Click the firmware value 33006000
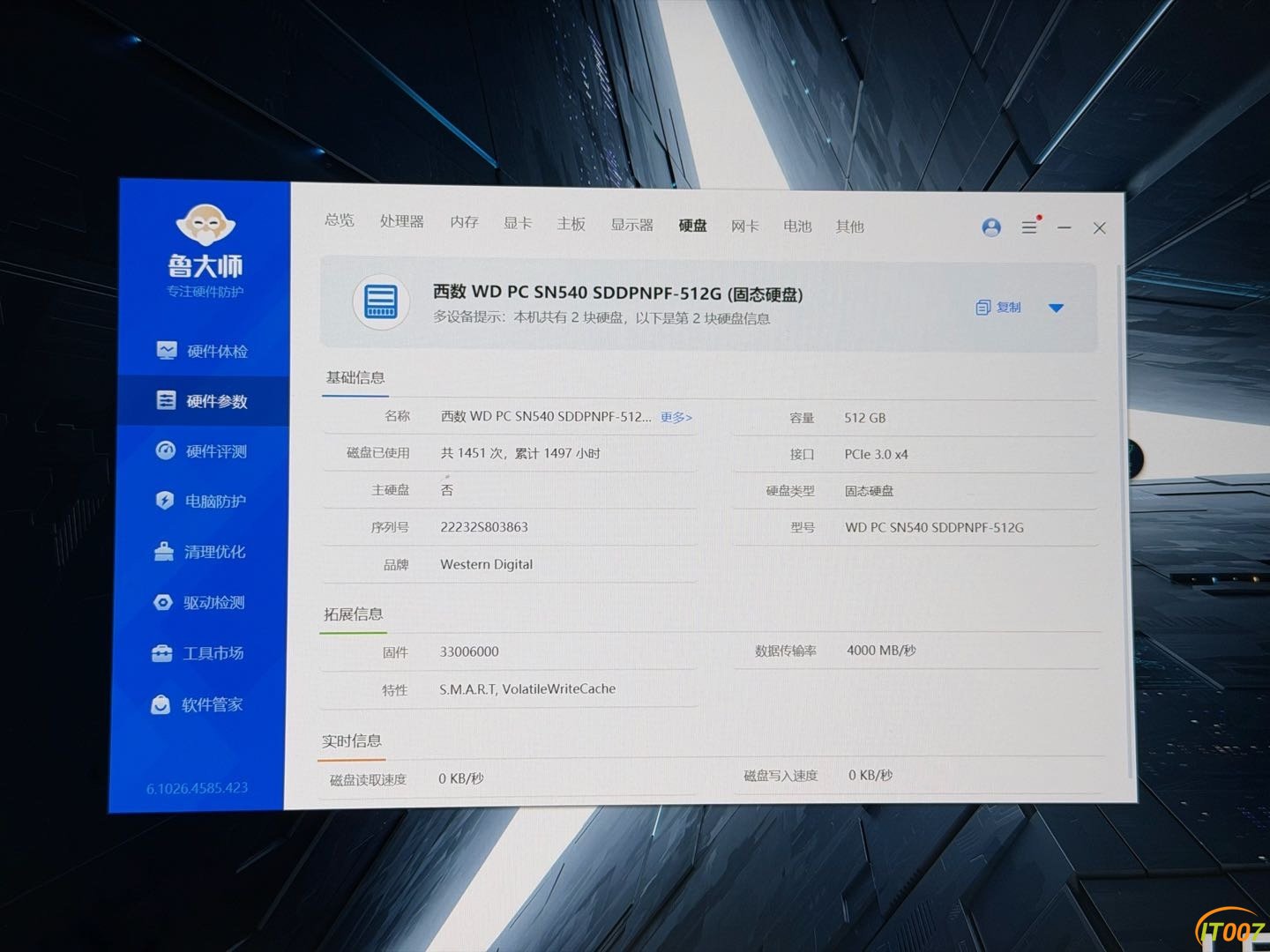The height and width of the screenshot is (952, 1270). 469,651
